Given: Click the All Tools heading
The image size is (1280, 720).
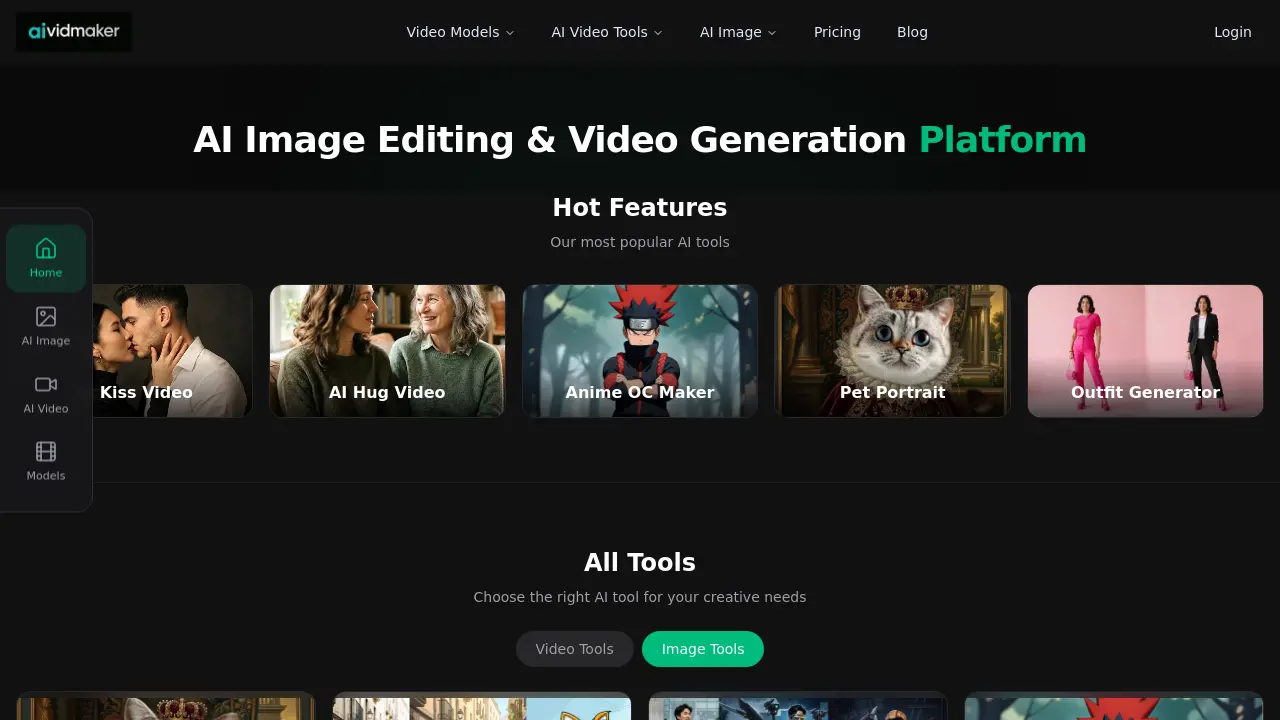Looking at the screenshot, I should [640, 562].
